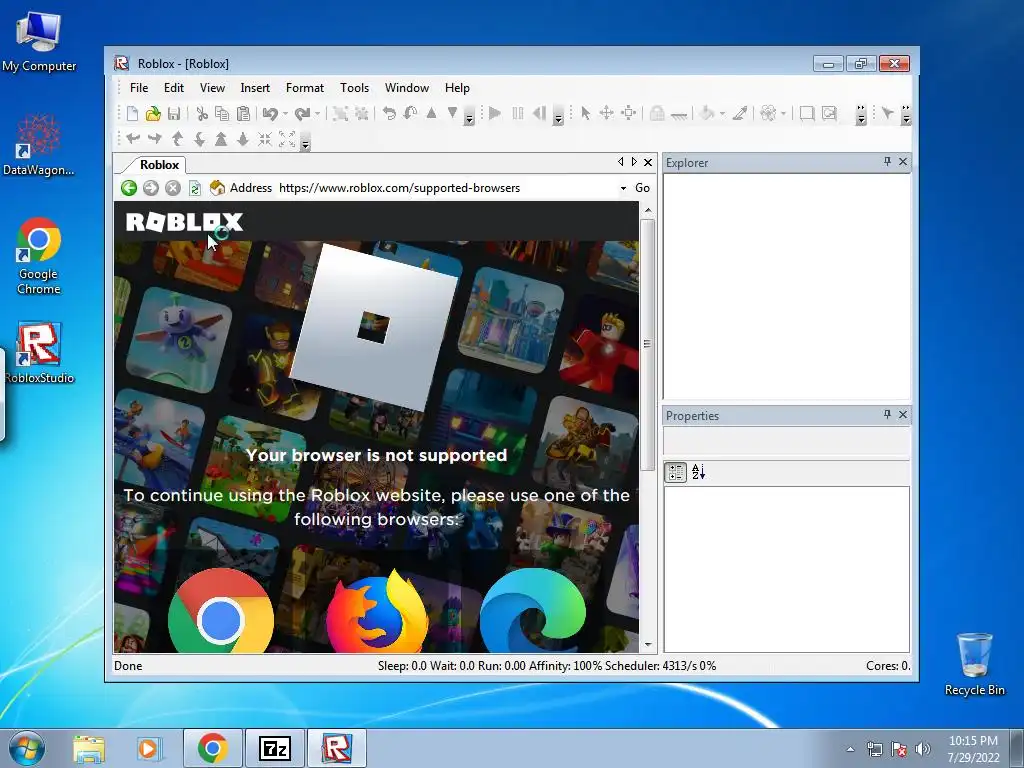
Task: Toggle Categorized view in Properties panel
Action: tap(676, 472)
